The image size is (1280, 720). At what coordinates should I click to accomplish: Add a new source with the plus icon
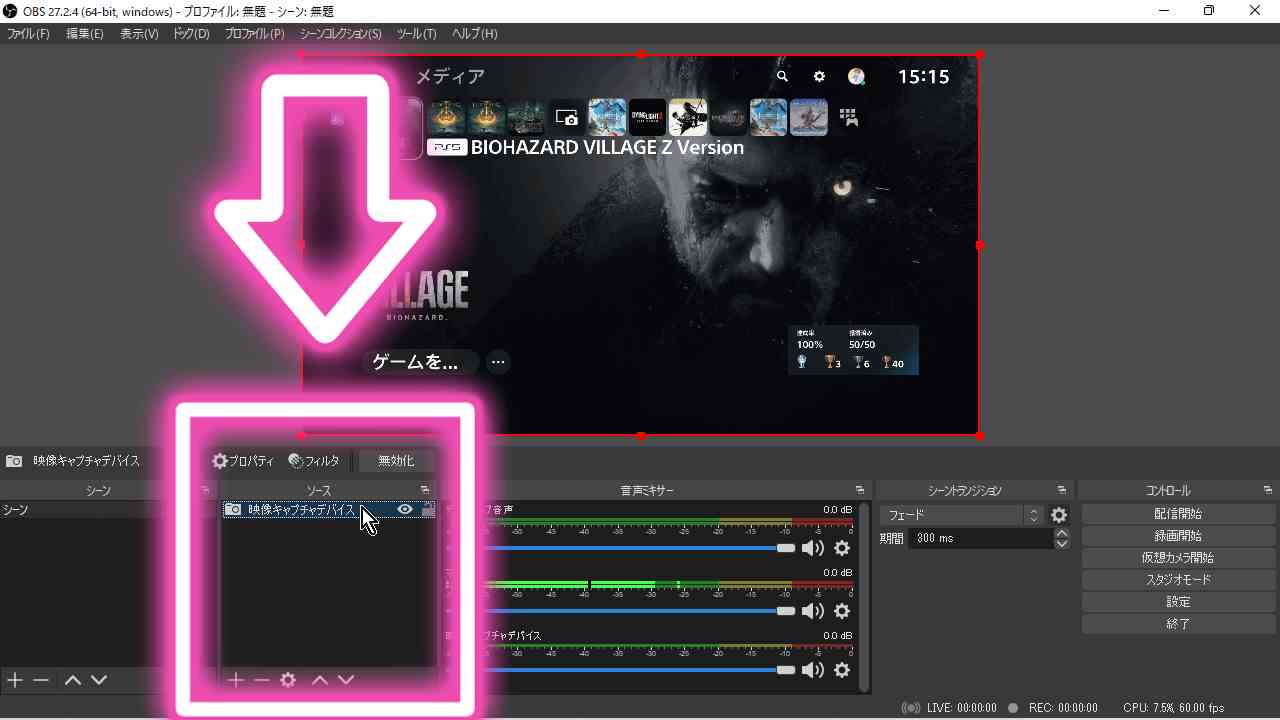pos(235,680)
